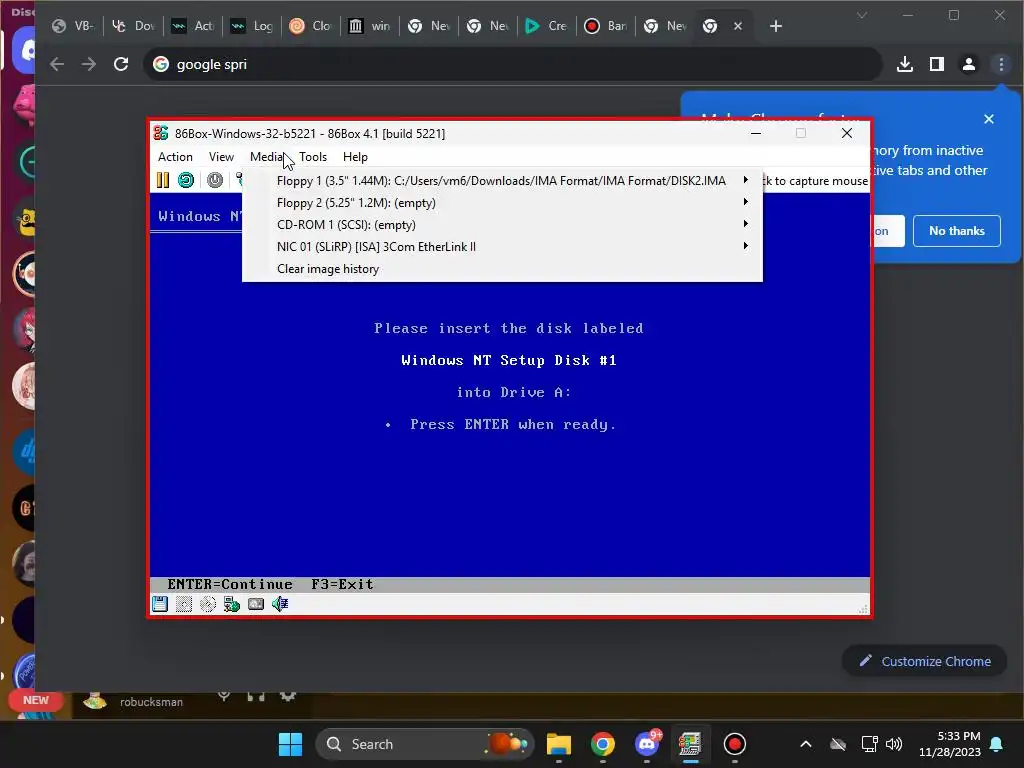Go back in Chrome
The image size is (1024, 768).
57,64
